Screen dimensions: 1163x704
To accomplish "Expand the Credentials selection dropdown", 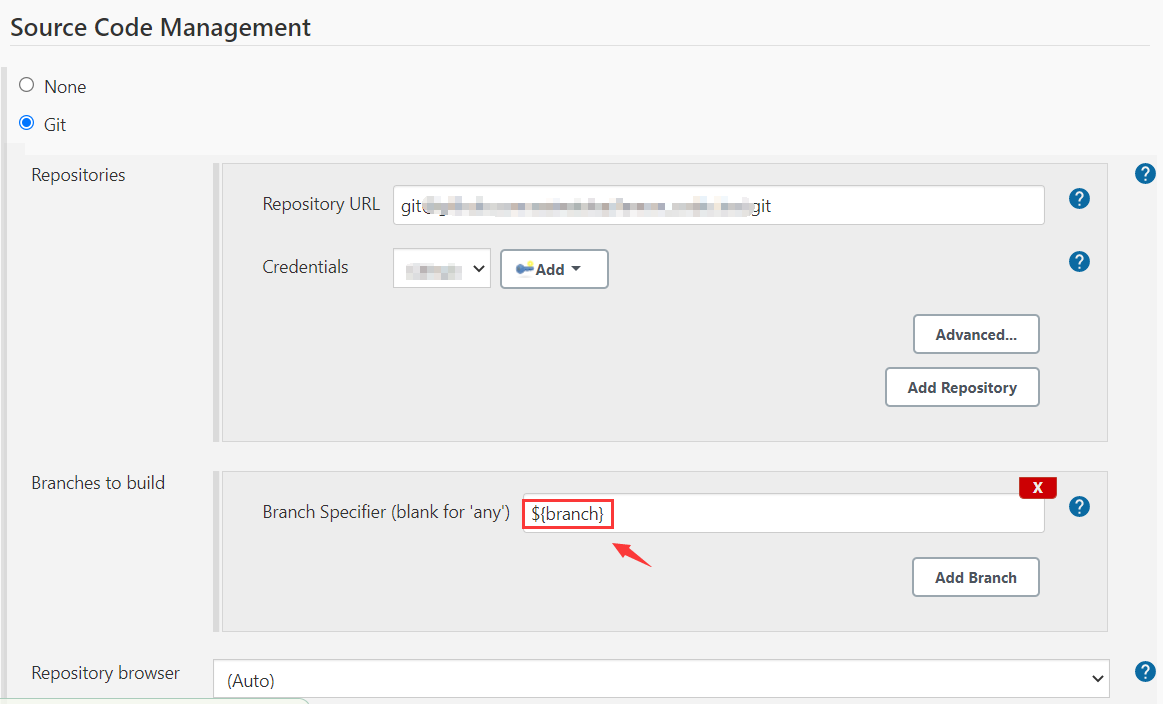I will coord(442,268).
